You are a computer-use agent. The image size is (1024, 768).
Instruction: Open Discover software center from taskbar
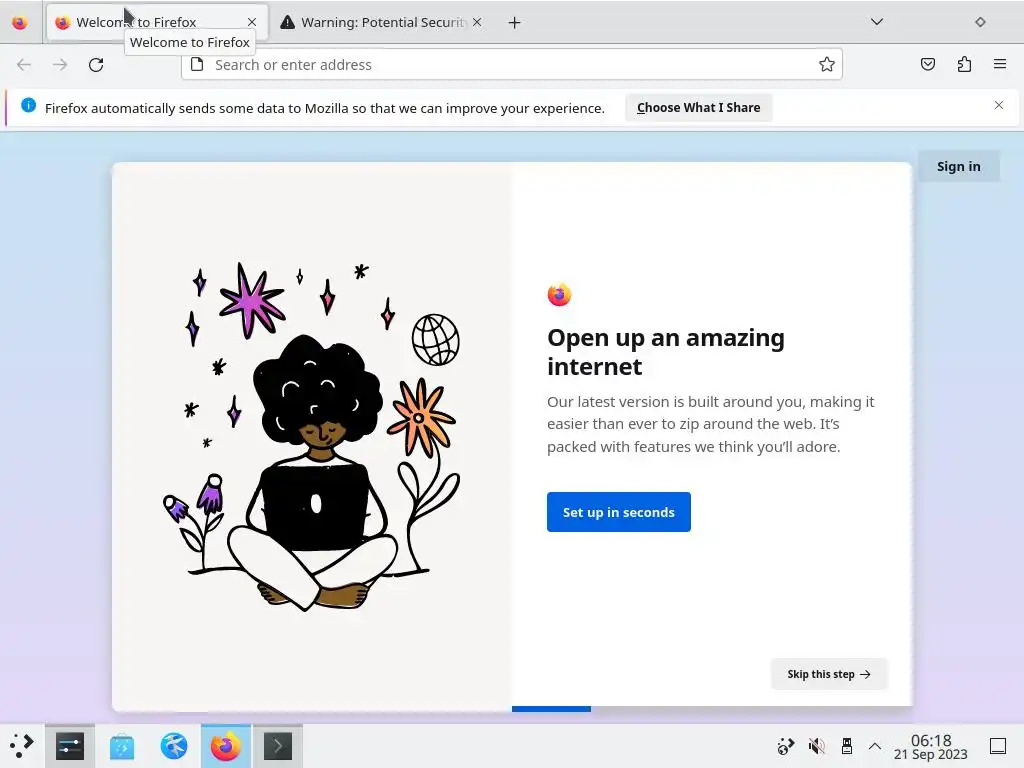(x=121, y=746)
